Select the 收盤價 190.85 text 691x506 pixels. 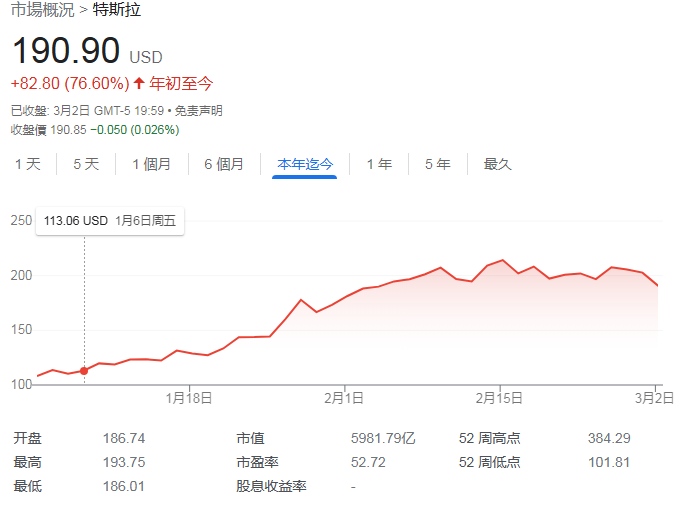point(48,130)
